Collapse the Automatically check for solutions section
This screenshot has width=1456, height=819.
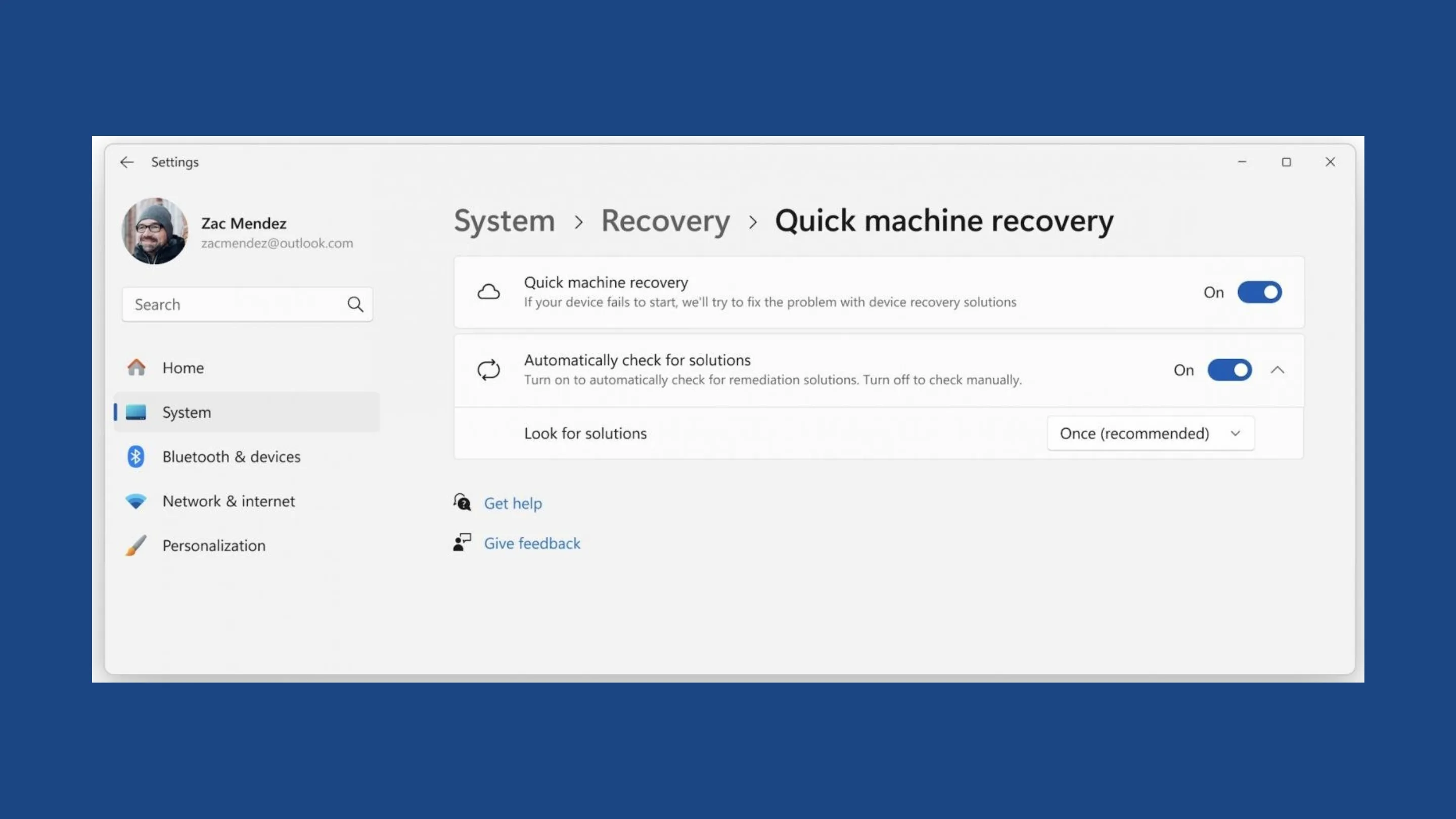coord(1279,370)
